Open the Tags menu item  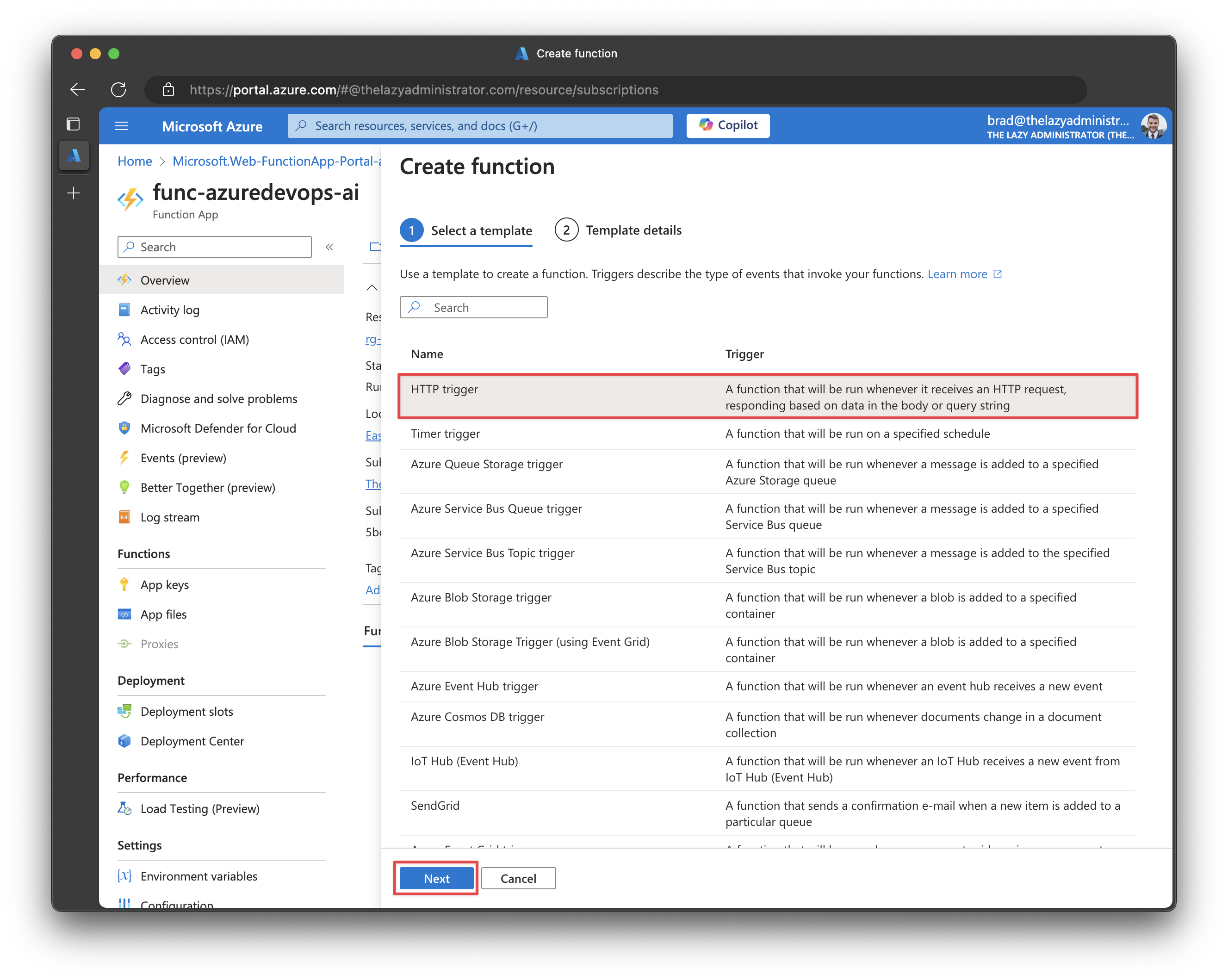pyautogui.click(x=222, y=369)
